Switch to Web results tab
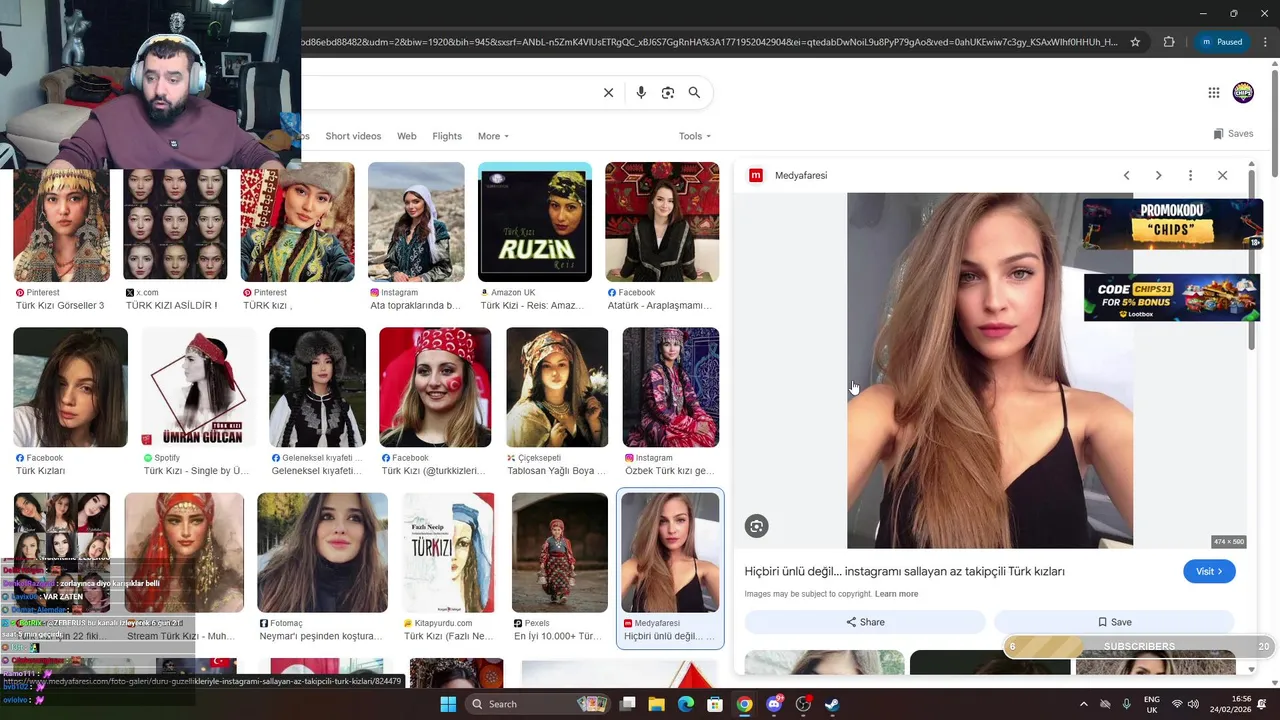This screenshot has height=720, width=1280. coord(406,136)
